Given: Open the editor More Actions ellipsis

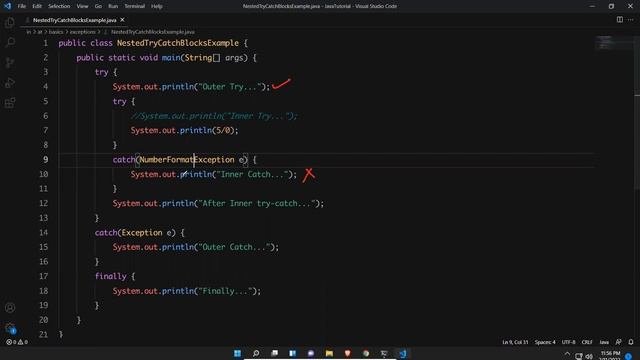Looking at the screenshot, I should point(631,20).
